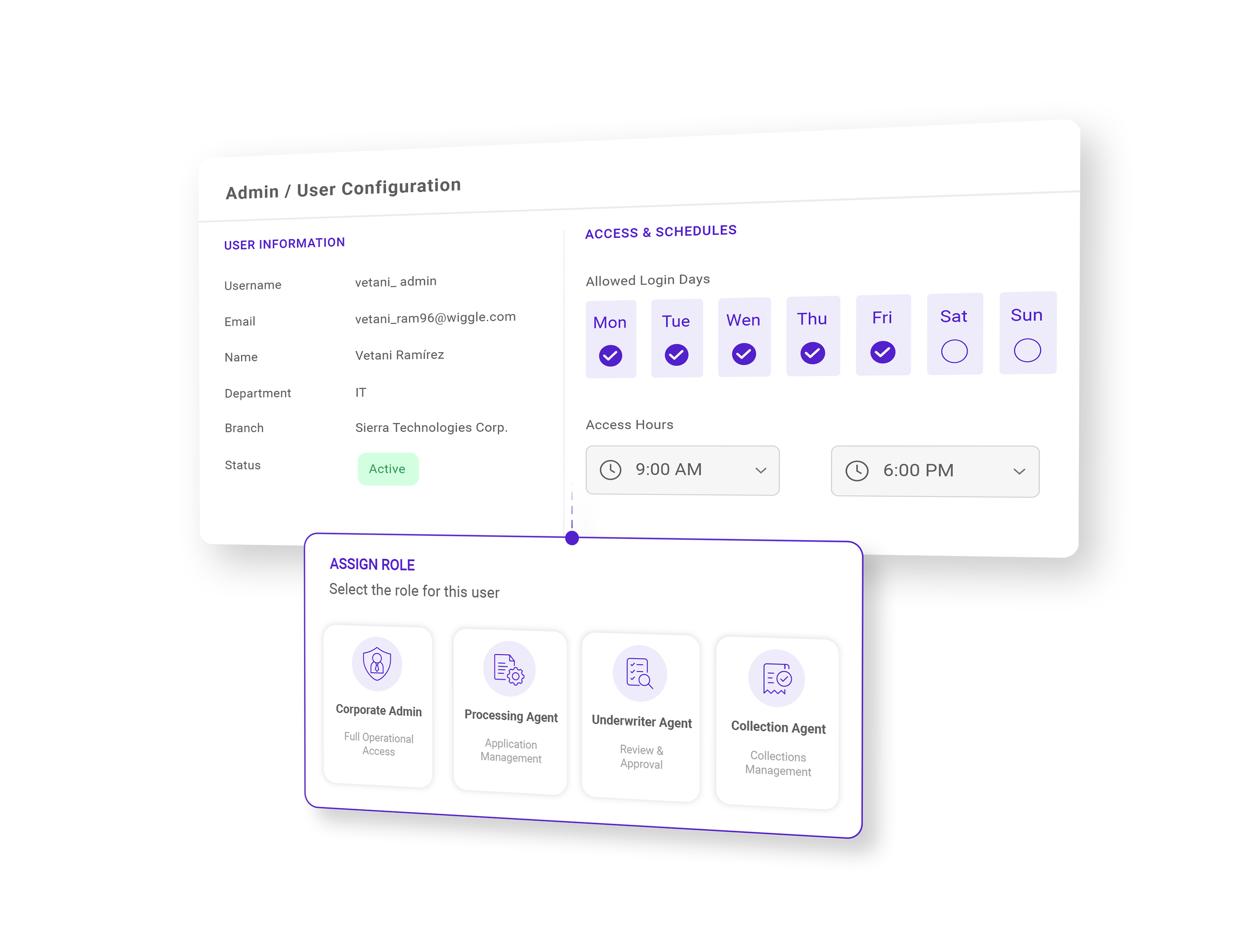This screenshot has width=1235, height=952.
Task: Click the clock icon beside 9:00 AM
Action: click(x=611, y=470)
